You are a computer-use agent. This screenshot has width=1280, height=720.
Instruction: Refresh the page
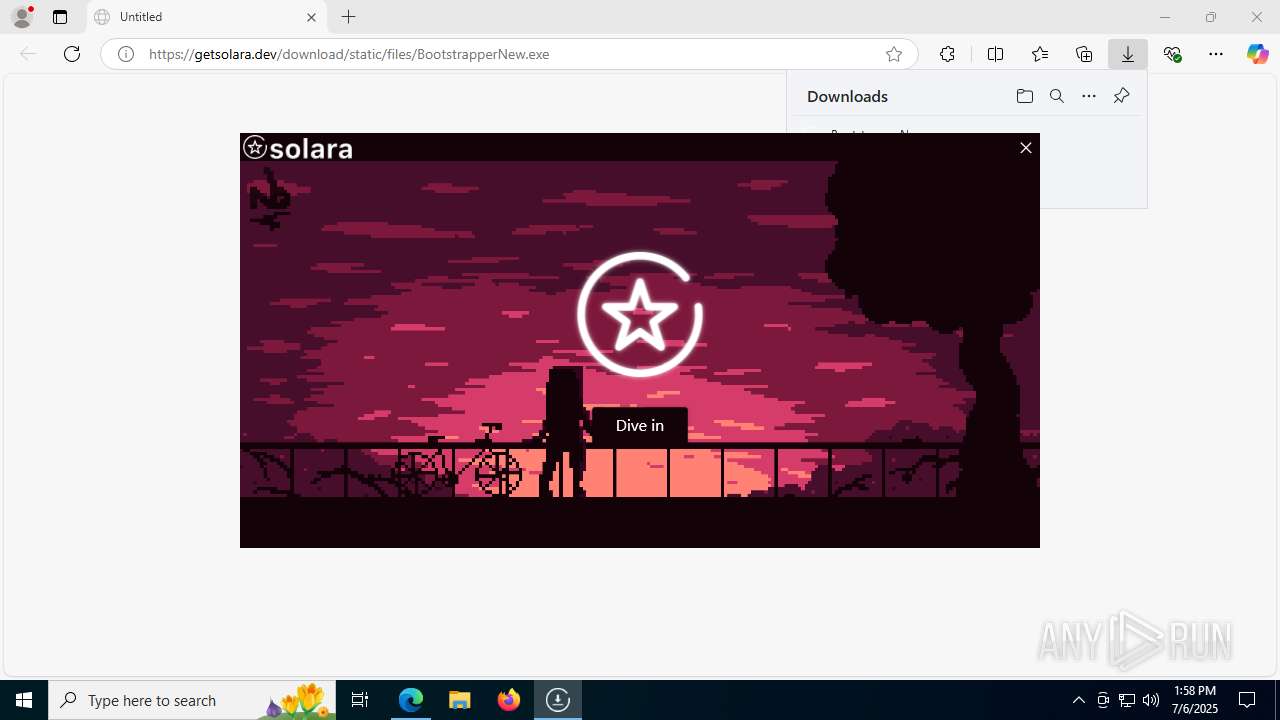72,54
